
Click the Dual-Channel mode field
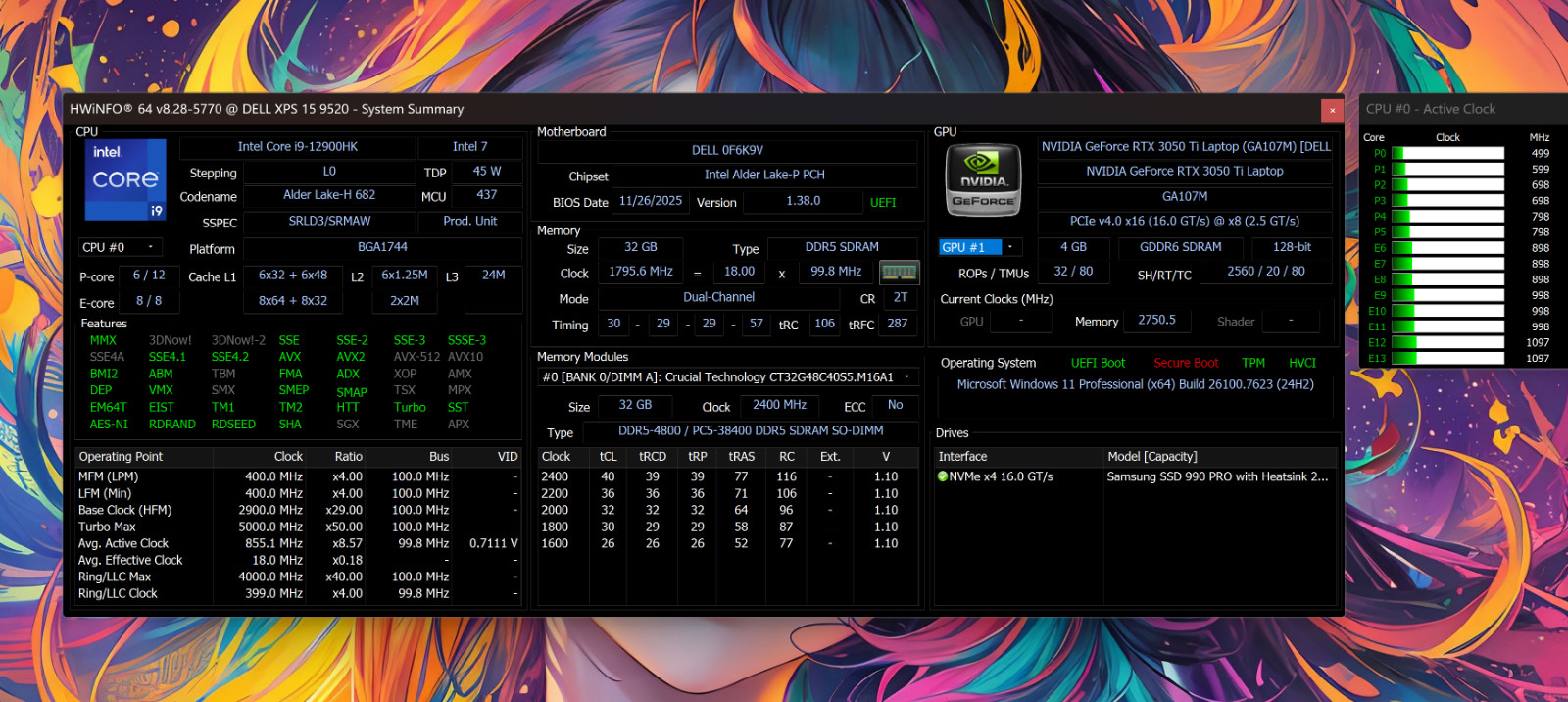coord(718,297)
